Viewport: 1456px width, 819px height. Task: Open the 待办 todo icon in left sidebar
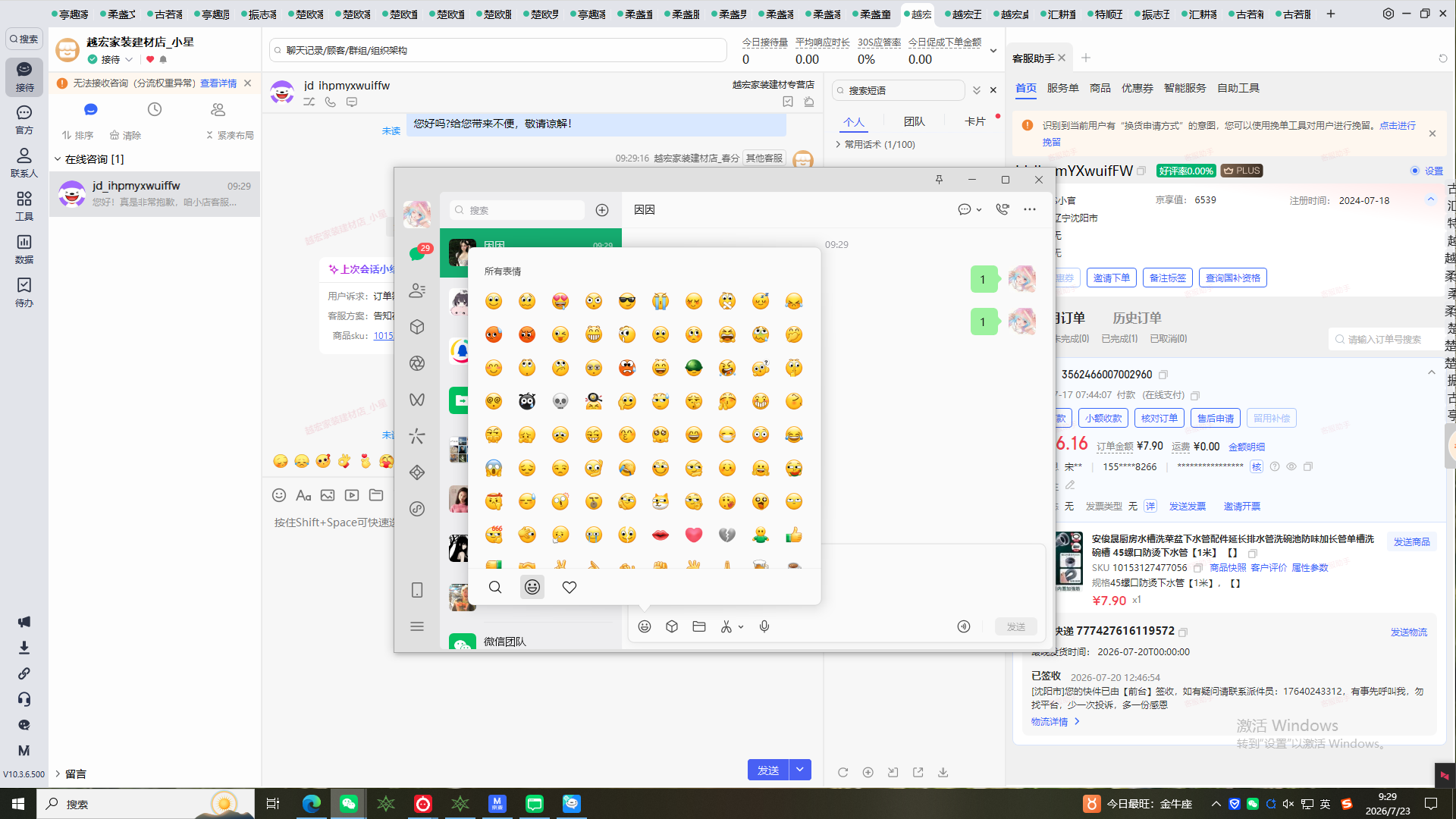coord(24,292)
